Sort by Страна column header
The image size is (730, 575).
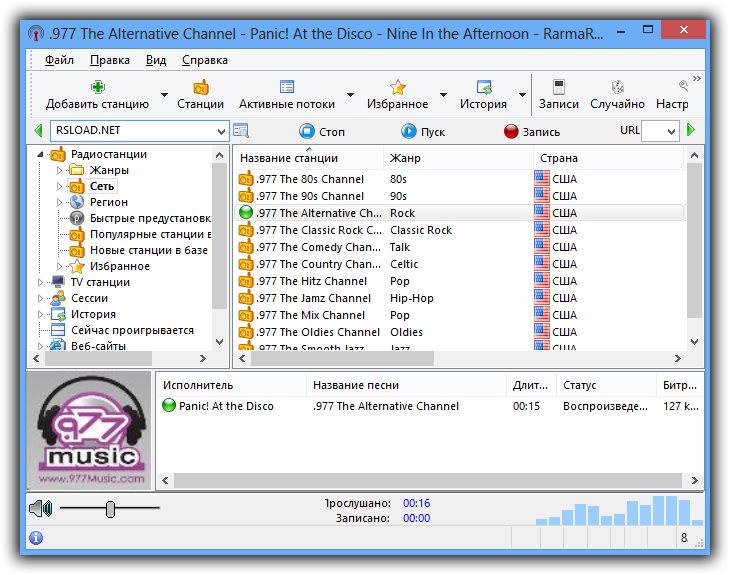click(x=608, y=158)
